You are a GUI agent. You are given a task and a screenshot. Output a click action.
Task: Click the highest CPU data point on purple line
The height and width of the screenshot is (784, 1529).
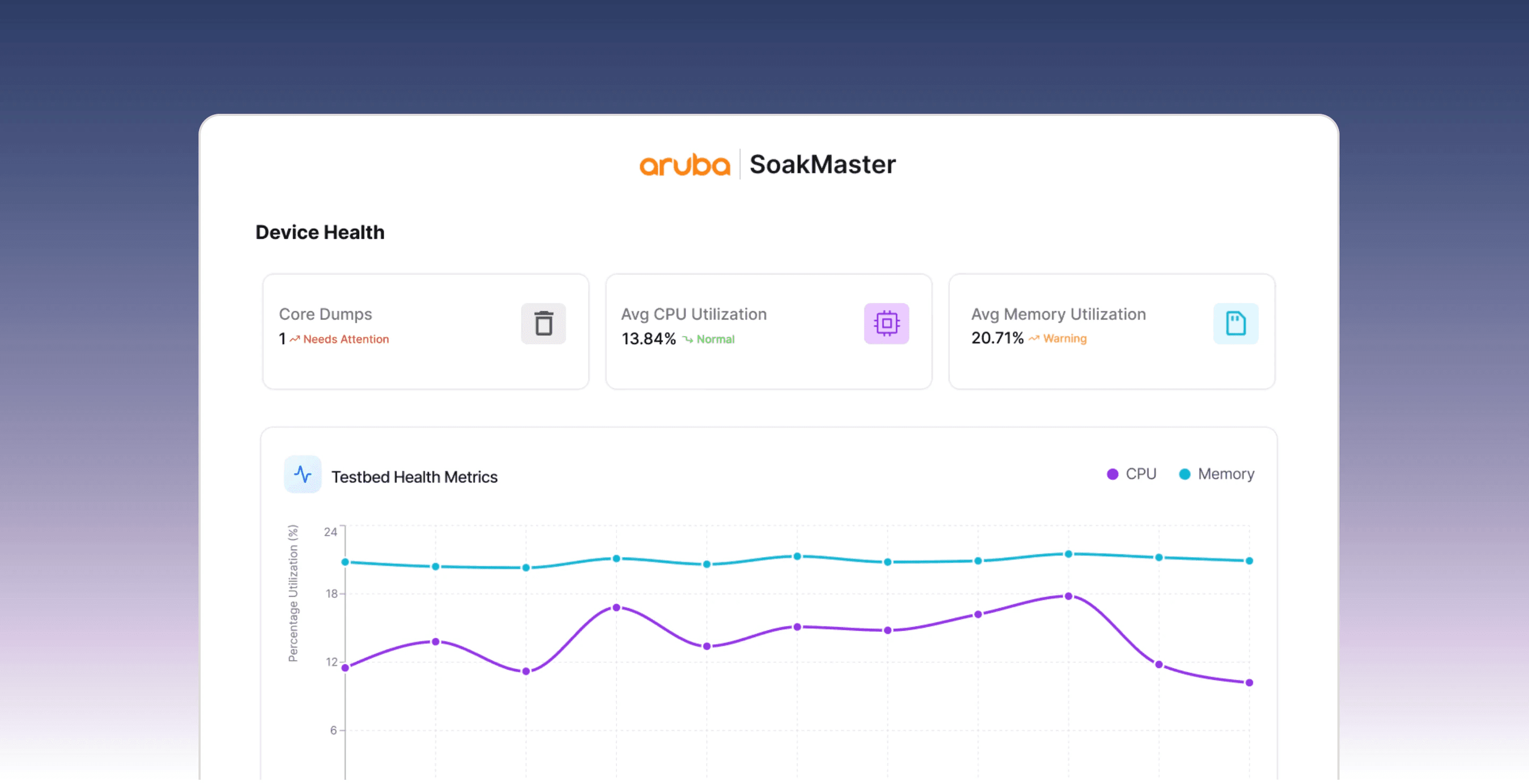coord(1068,596)
